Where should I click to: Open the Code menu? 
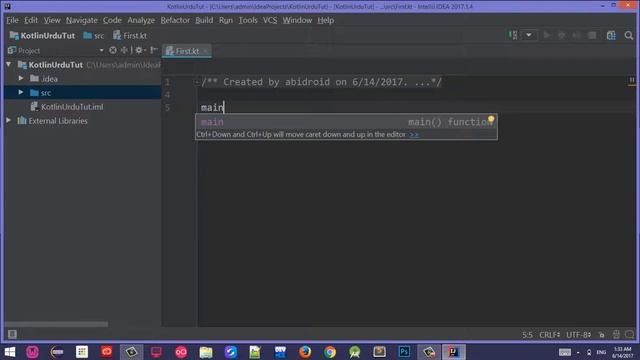click(x=112, y=20)
